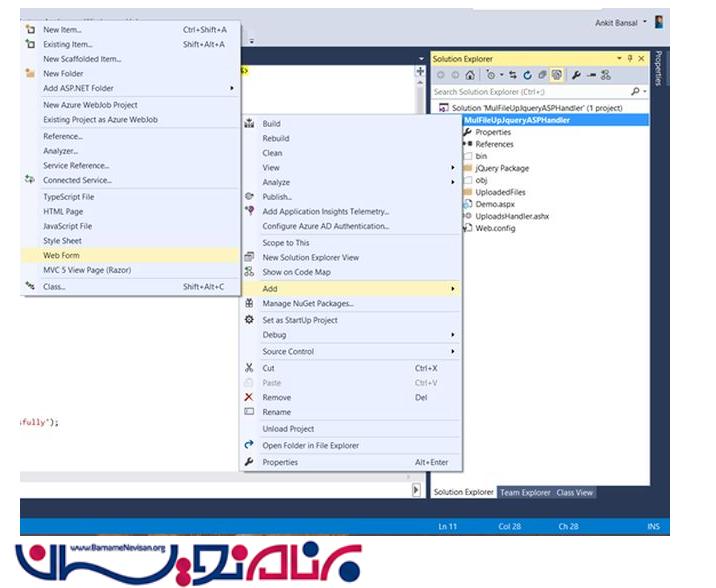Select the UploadedFiles folder
Image resolution: width=716 pixels, height=588 pixels.
tap(500, 192)
